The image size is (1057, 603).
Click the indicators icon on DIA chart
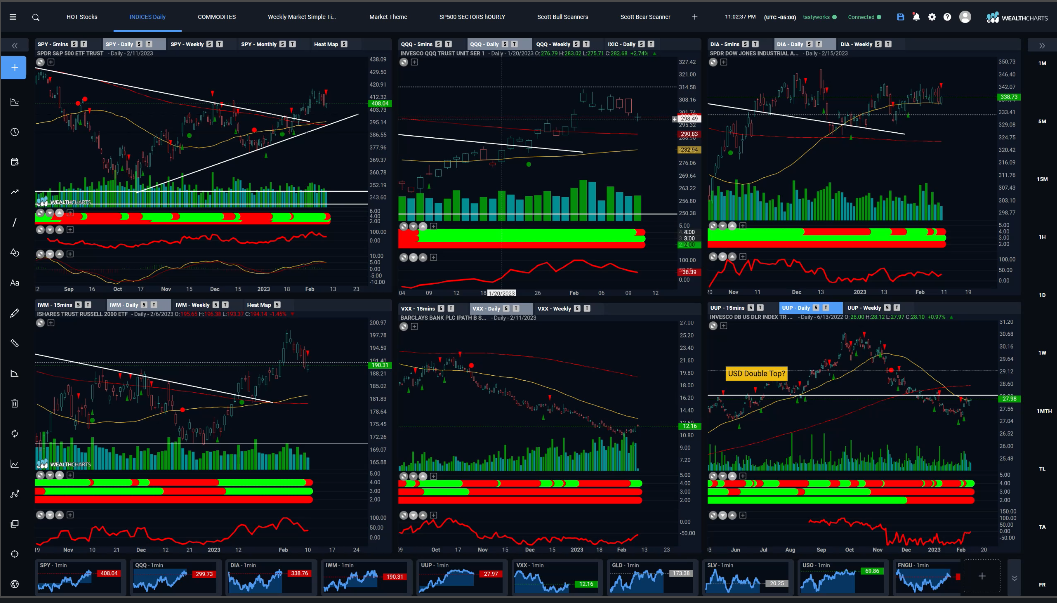point(713,62)
